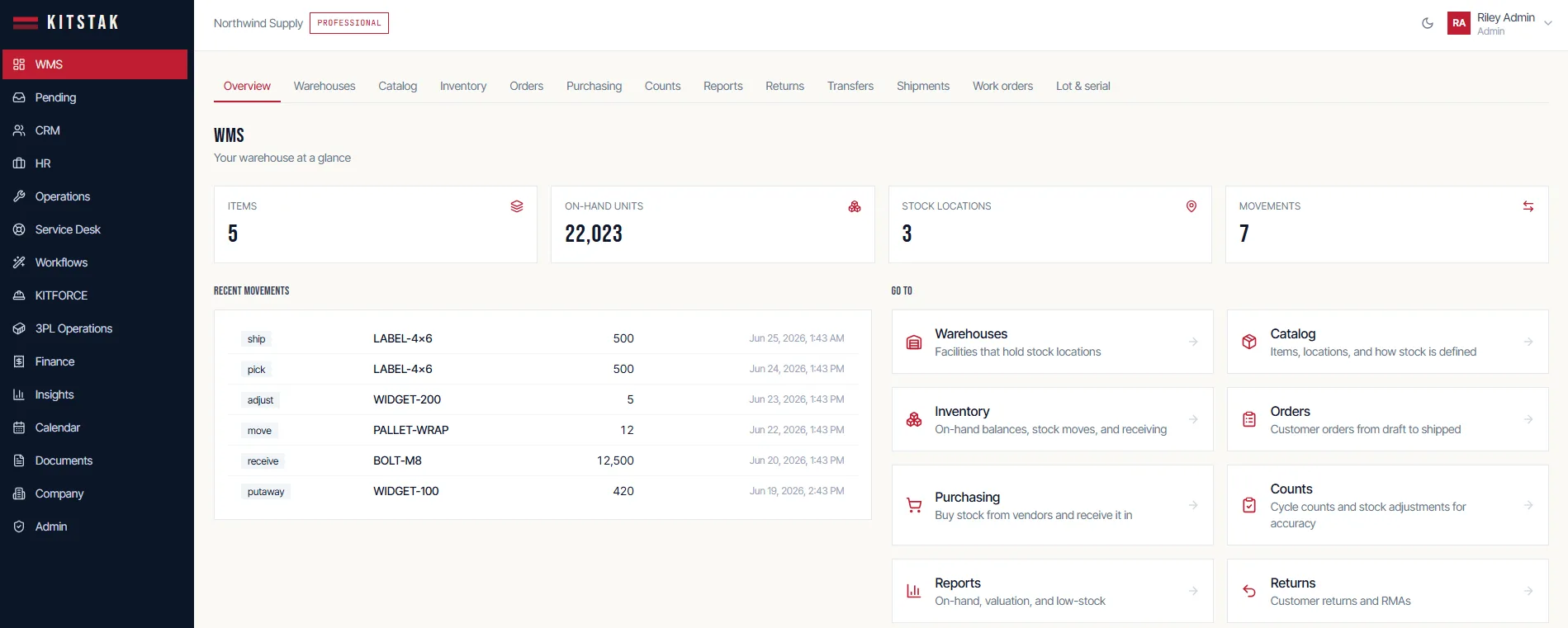Image resolution: width=1568 pixels, height=628 pixels.
Task: Switch to the Shipments tab
Action: [x=923, y=86]
